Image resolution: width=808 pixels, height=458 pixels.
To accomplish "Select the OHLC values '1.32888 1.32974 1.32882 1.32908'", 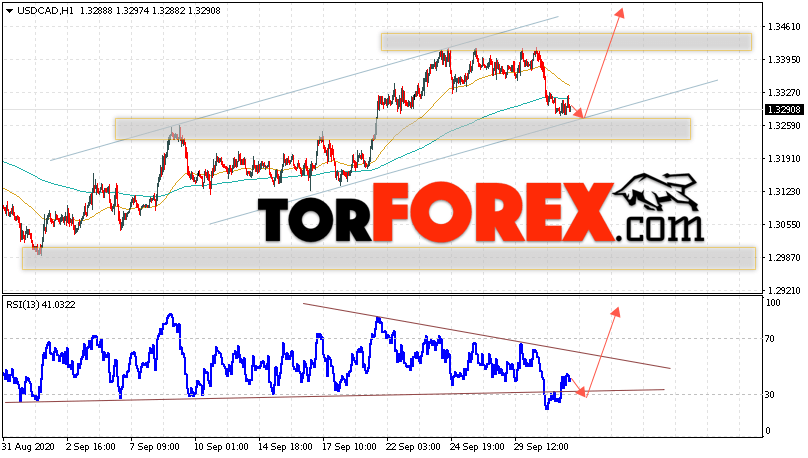I will (150, 11).
